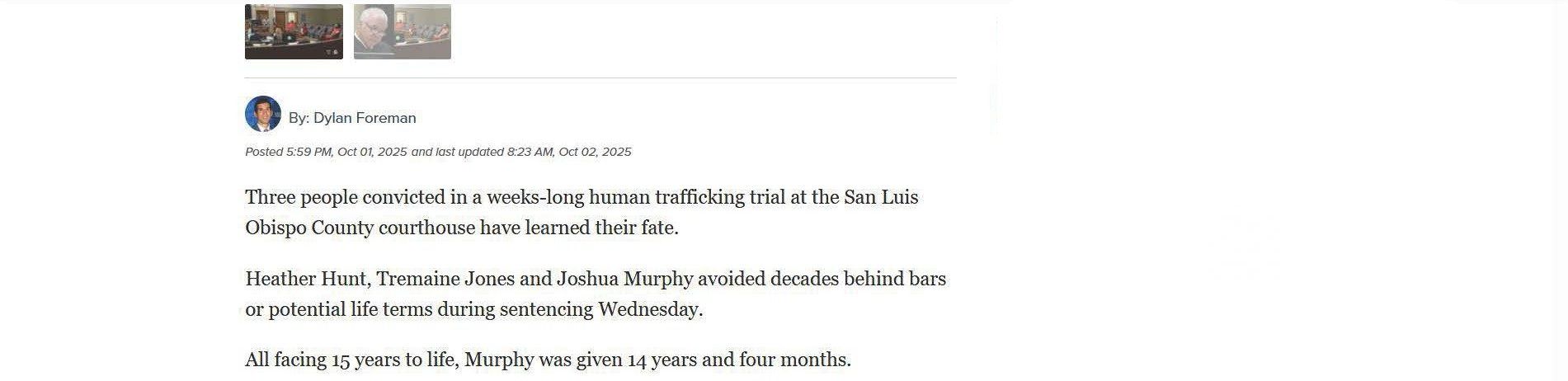This screenshot has height=381, width=1568.
Task: Select the thumbnail showing the gray-haired man
Action: [402, 31]
